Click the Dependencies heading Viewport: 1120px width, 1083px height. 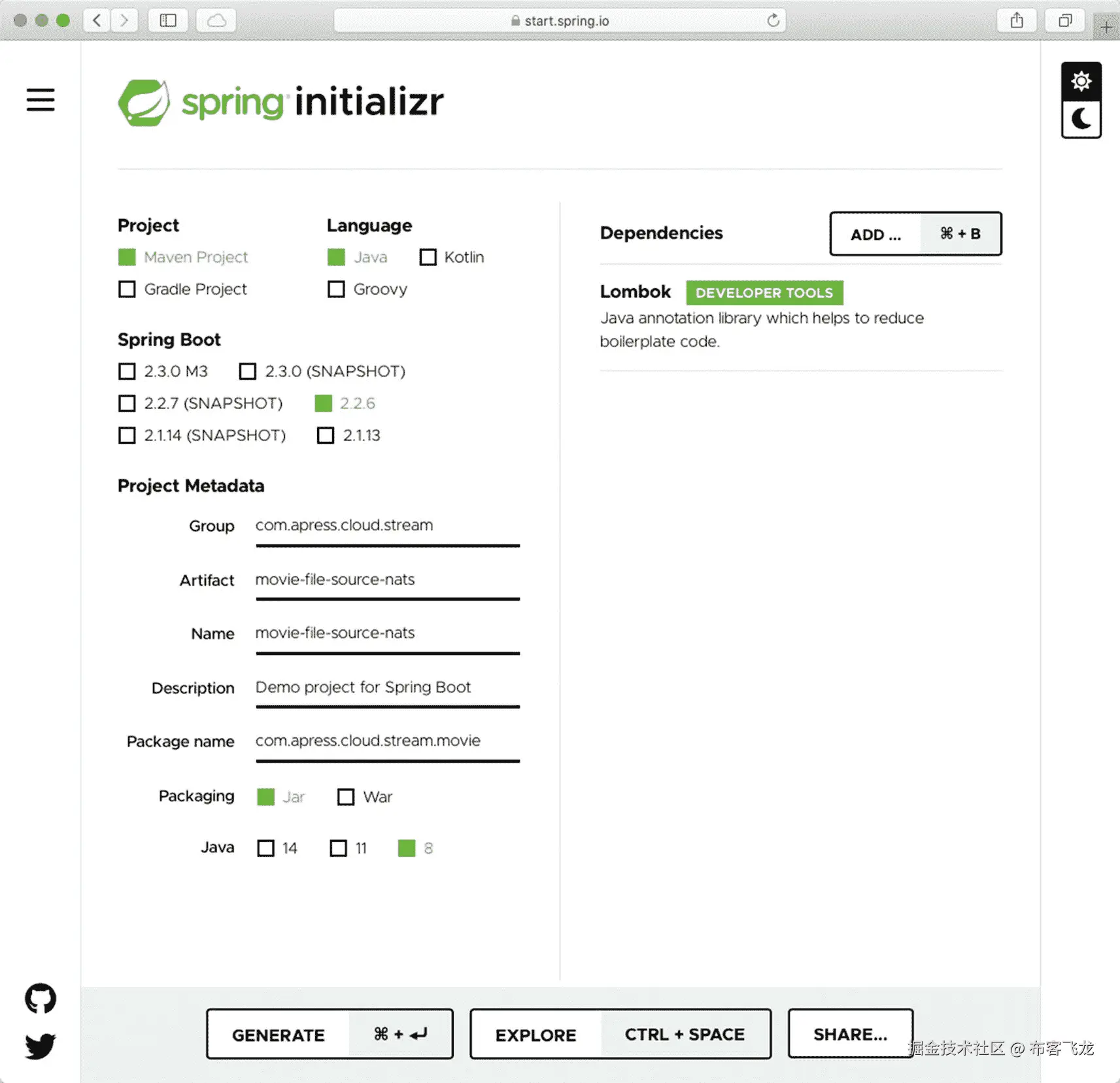point(661,233)
